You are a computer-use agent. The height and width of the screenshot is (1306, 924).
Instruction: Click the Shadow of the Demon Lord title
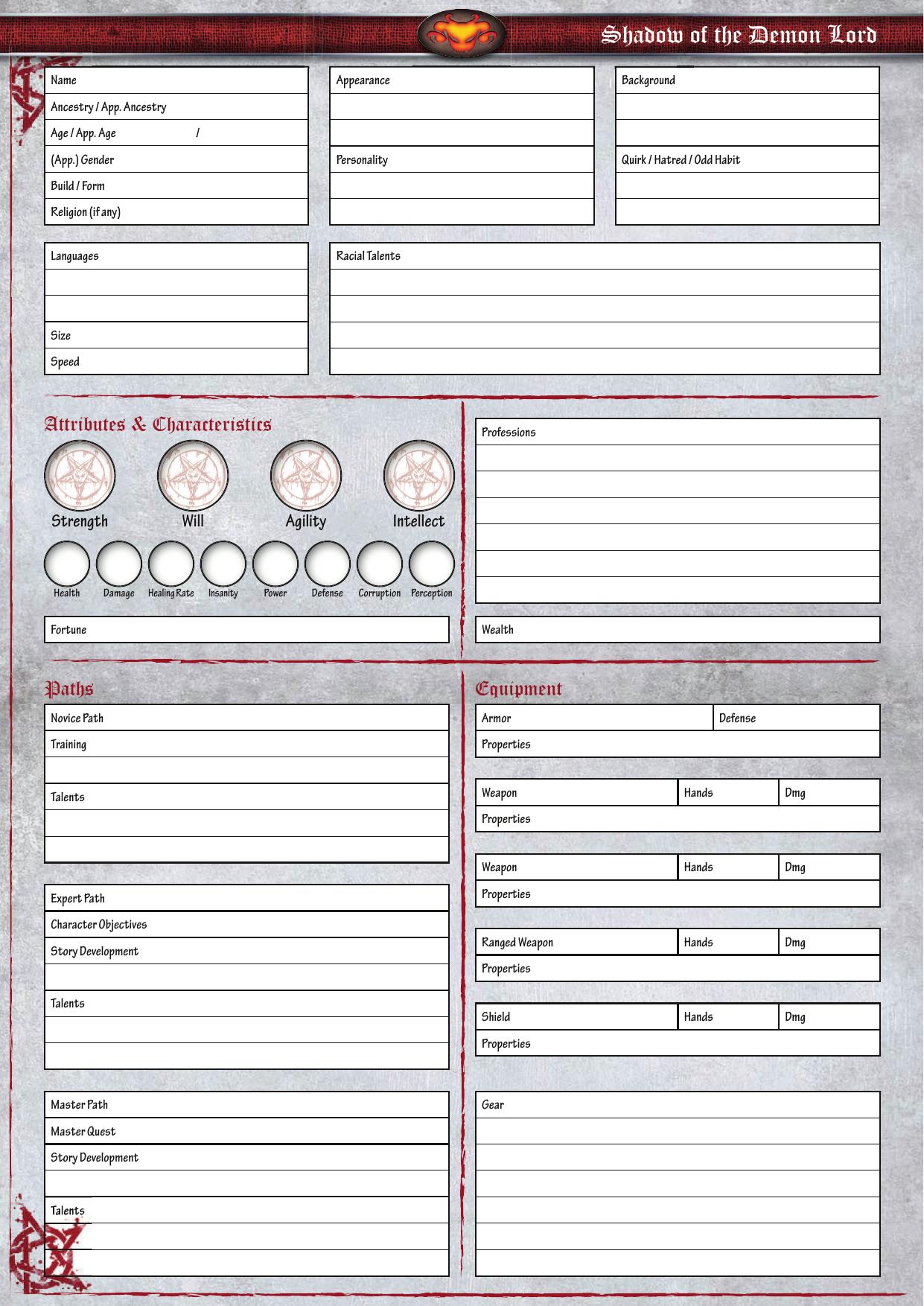pyautogui.click(x=739, y=35)
